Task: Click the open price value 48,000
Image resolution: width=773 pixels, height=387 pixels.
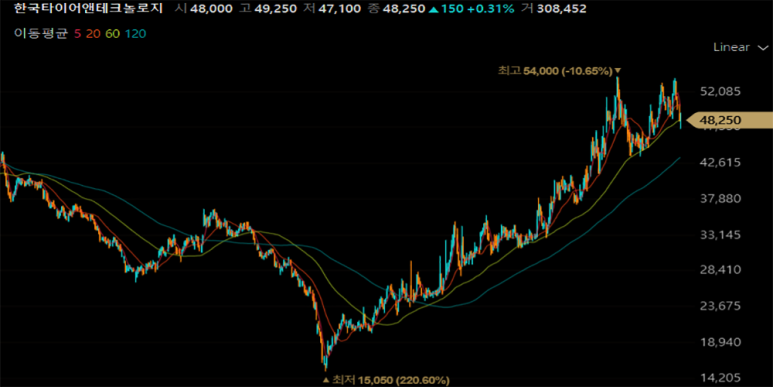Action: pos(212,9)
